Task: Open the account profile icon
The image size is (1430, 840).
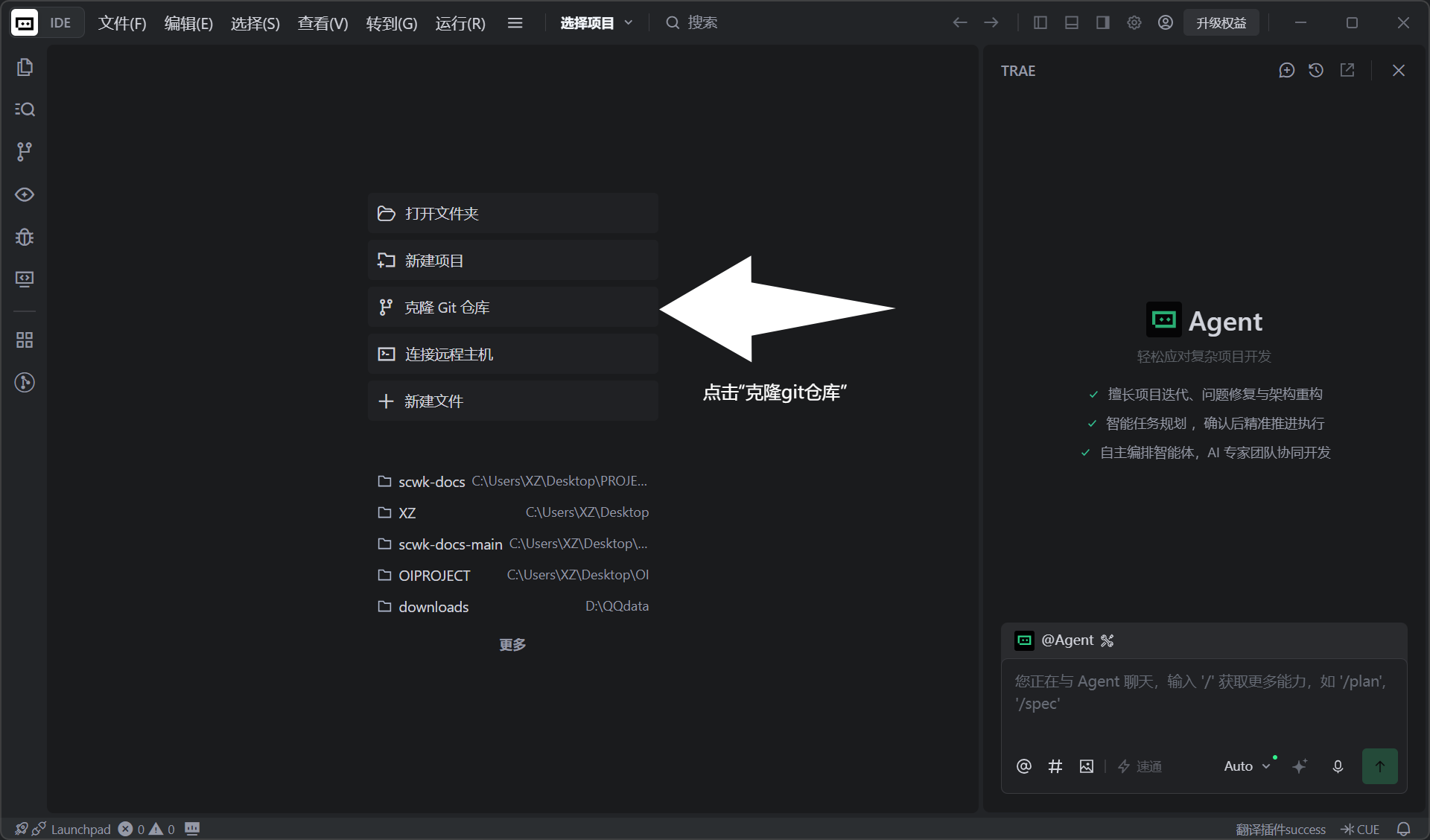Action: (x=1166, y=23)
